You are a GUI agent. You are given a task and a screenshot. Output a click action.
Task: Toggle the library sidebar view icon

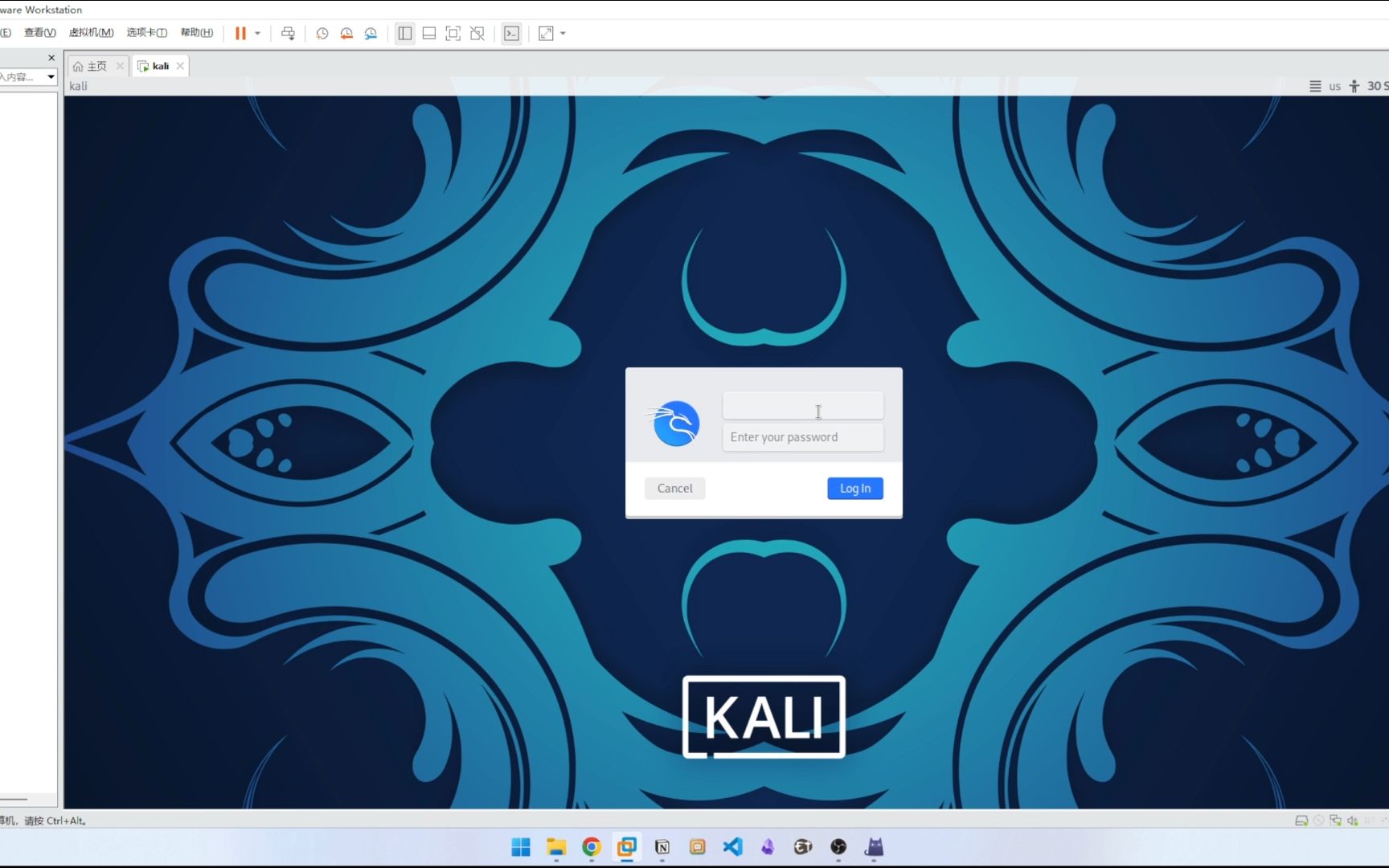click(405, 33)
